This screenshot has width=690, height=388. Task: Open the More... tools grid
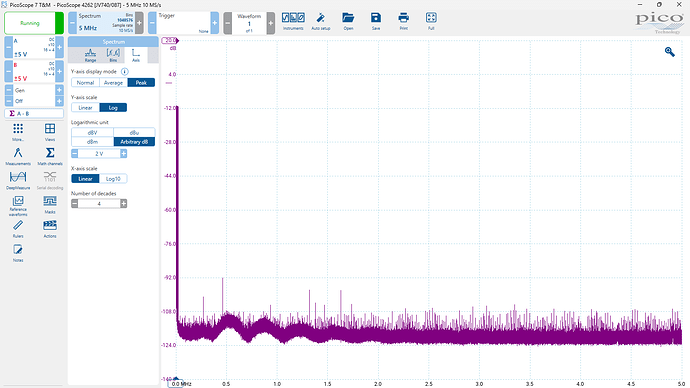pos(18,132)
